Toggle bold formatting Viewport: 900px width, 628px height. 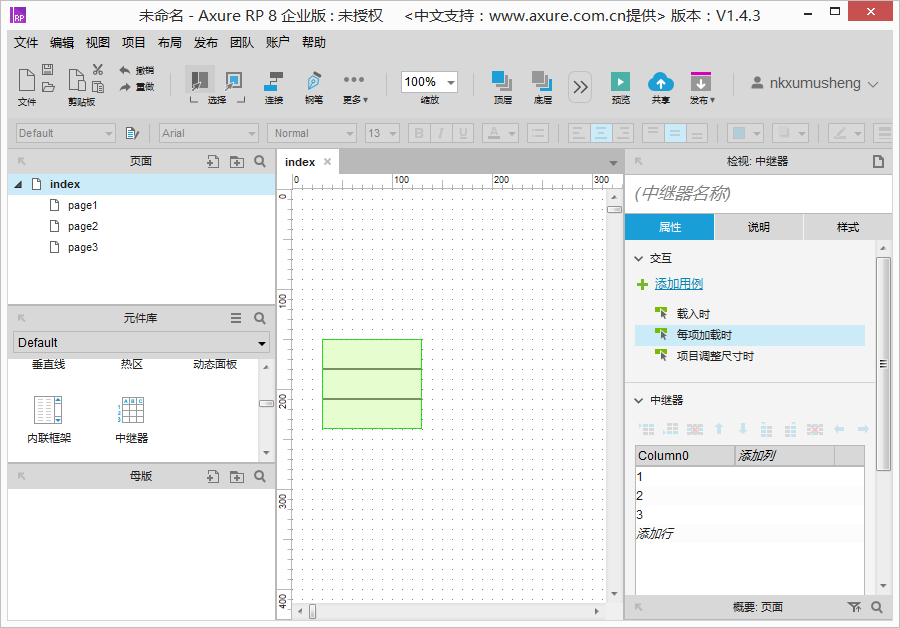419,133
